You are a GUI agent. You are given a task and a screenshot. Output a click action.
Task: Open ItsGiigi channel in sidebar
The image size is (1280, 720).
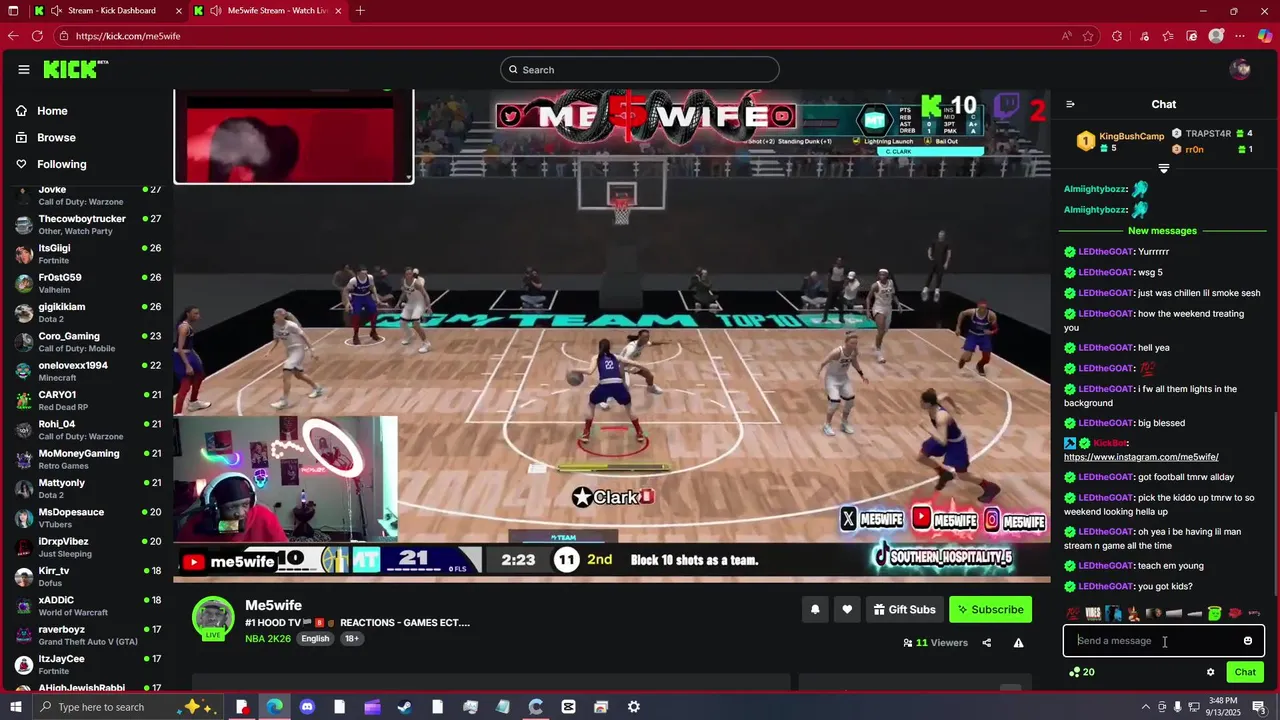pos(88,254)
